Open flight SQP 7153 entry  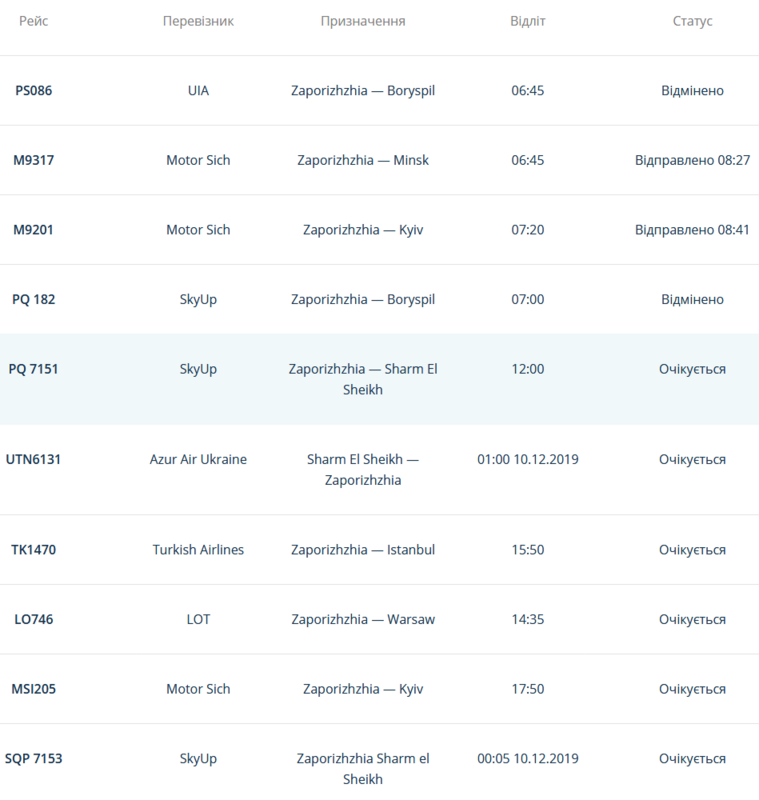click(33, 759)
